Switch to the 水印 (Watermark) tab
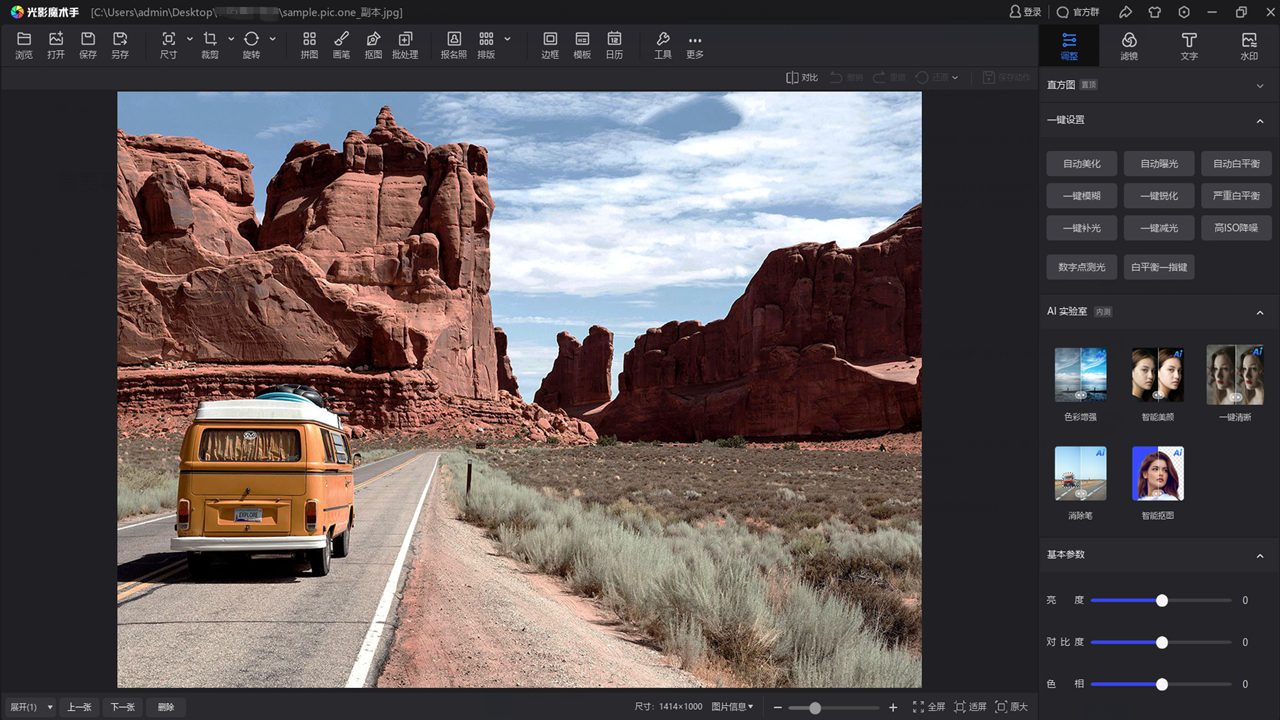The height and width of the screenshot is (720, 1280). 1249,45
